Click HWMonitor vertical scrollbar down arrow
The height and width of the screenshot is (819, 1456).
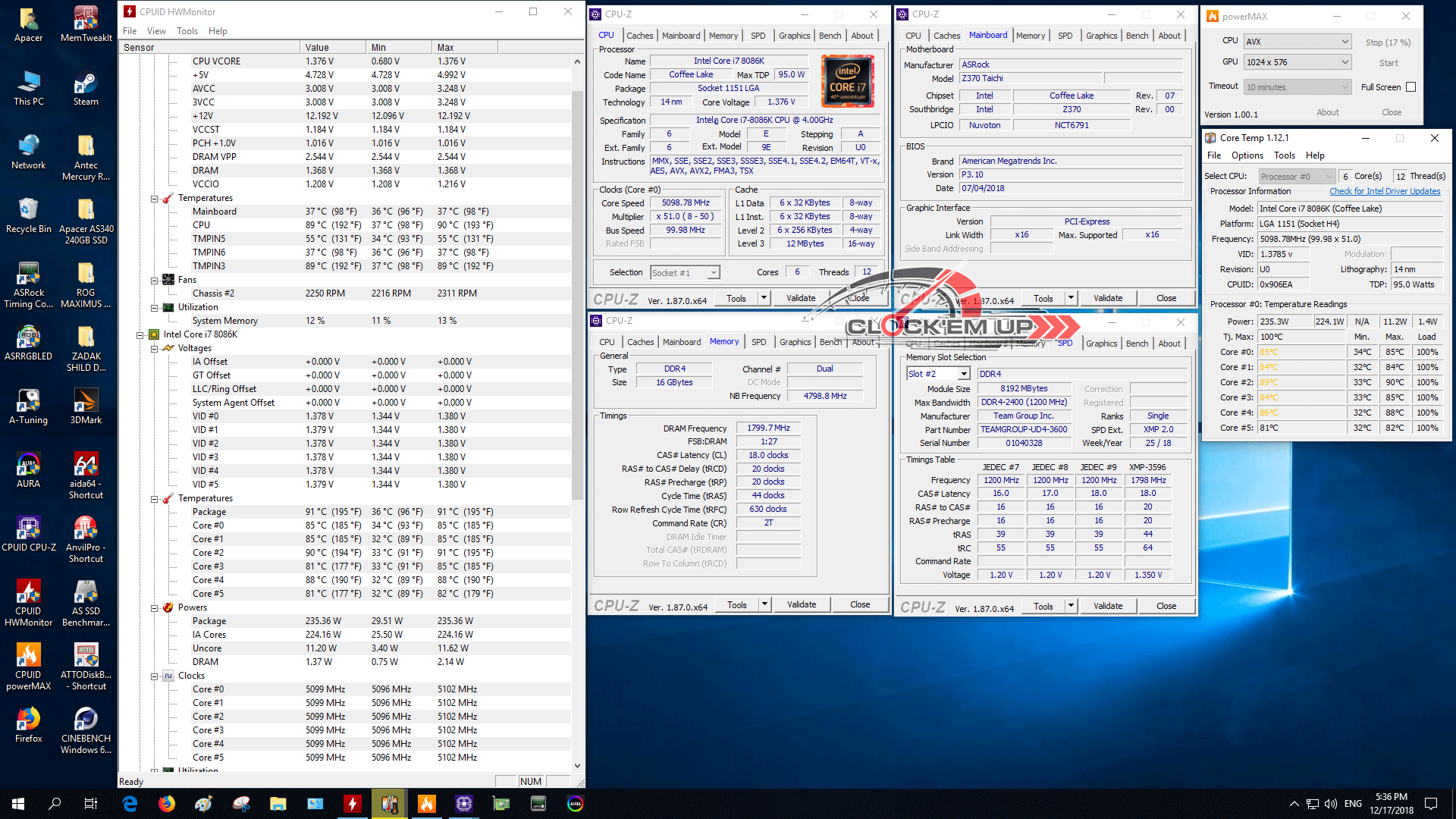[577, 766]
